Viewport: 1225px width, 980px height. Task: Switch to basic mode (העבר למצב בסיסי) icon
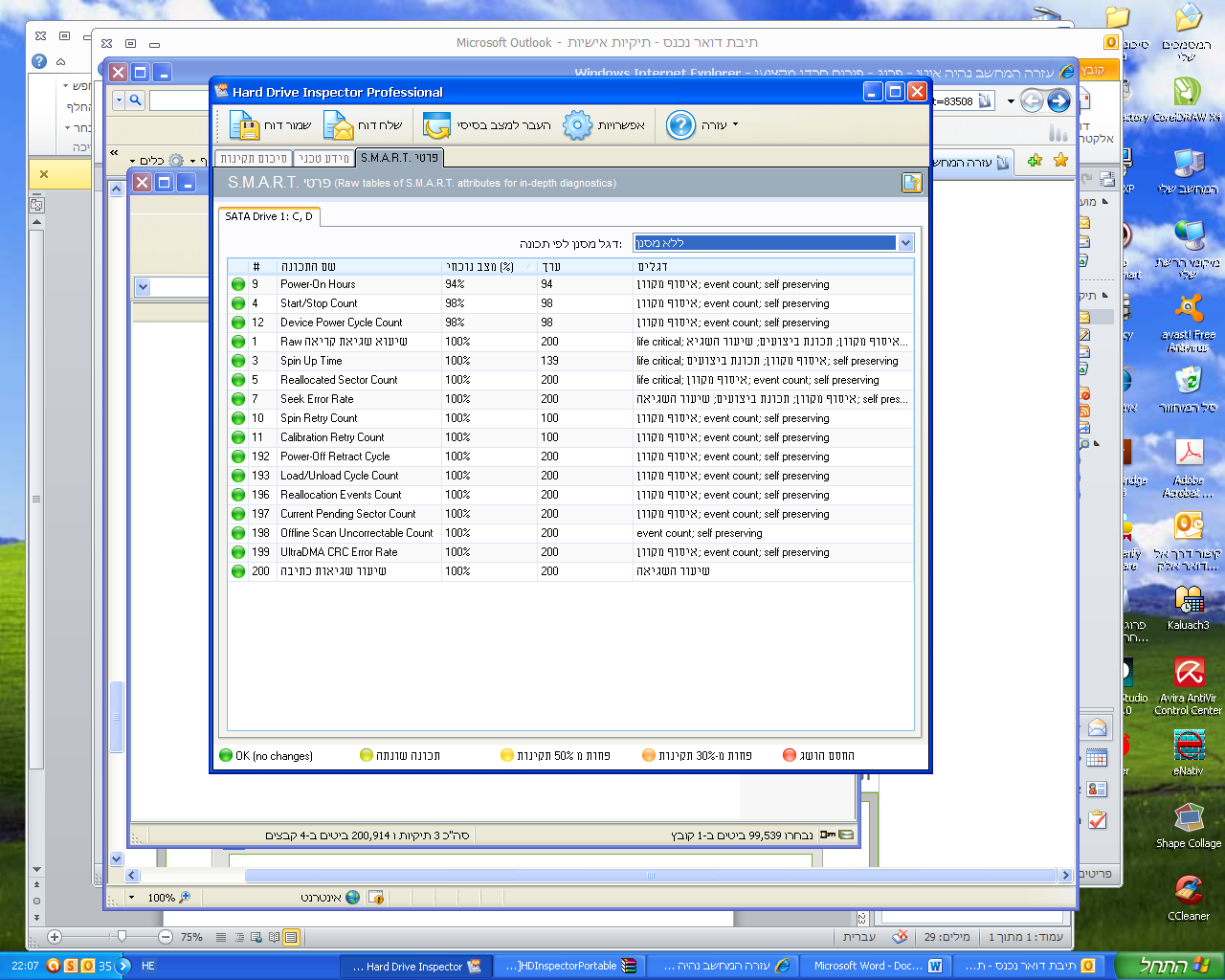tap(436, 125)
